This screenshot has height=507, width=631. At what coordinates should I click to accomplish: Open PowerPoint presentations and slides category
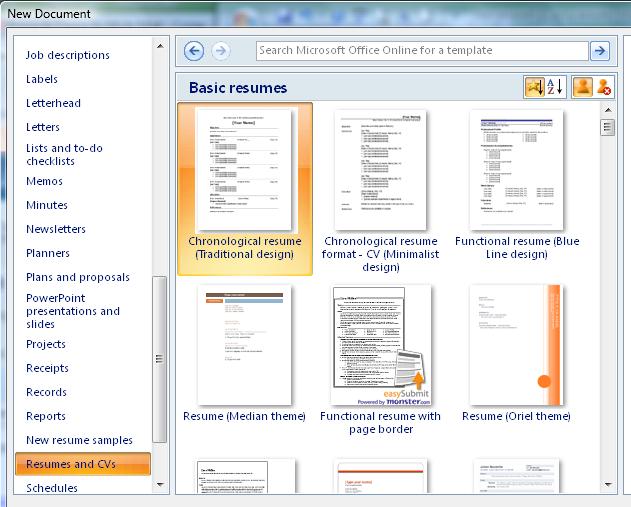[x=73, y=311]
